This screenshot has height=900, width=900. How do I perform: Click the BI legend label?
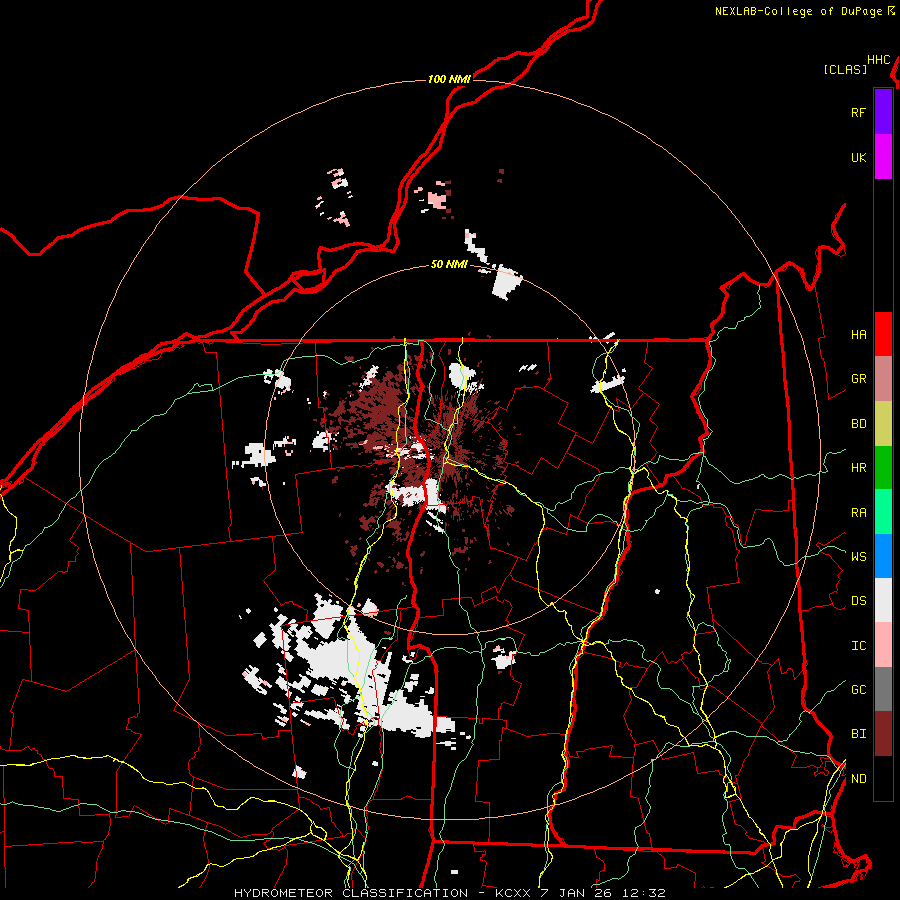tap(858, 734)
